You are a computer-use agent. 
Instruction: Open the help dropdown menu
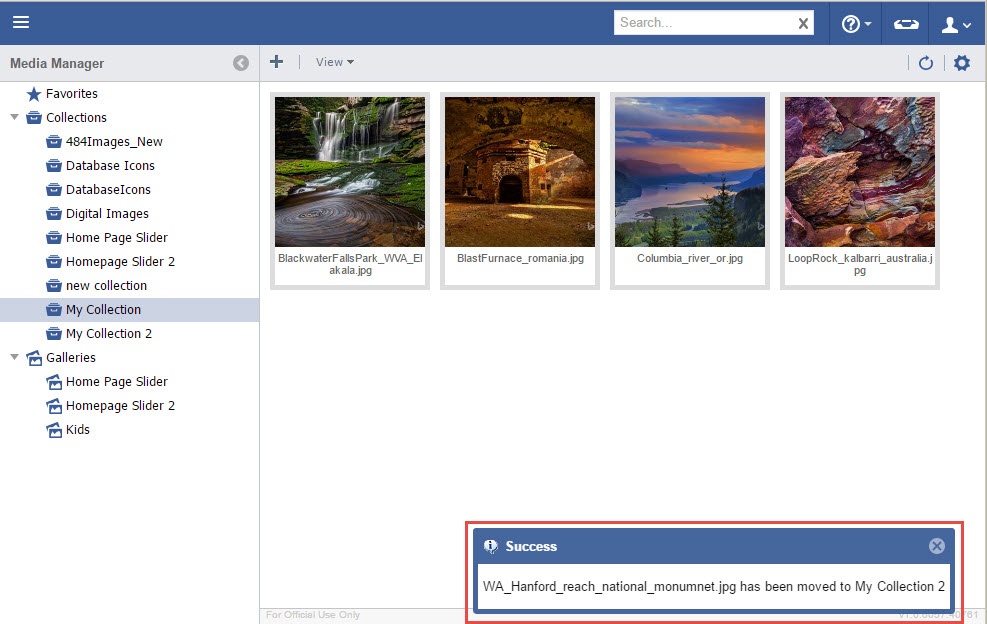pos(856,24)
